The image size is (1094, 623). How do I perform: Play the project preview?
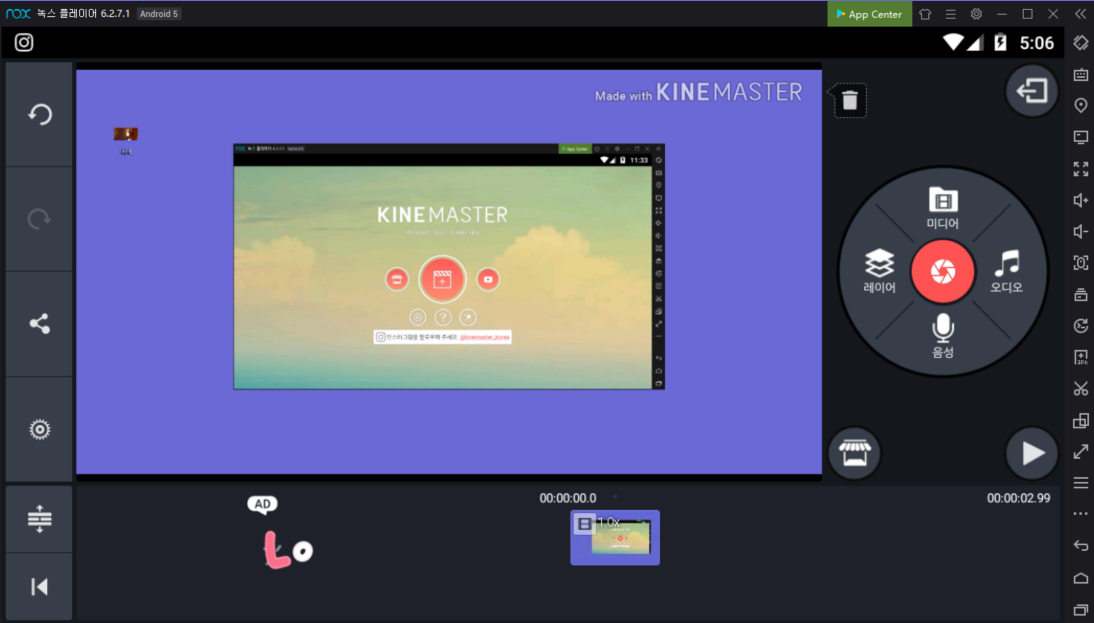(x=1031, y=453)
